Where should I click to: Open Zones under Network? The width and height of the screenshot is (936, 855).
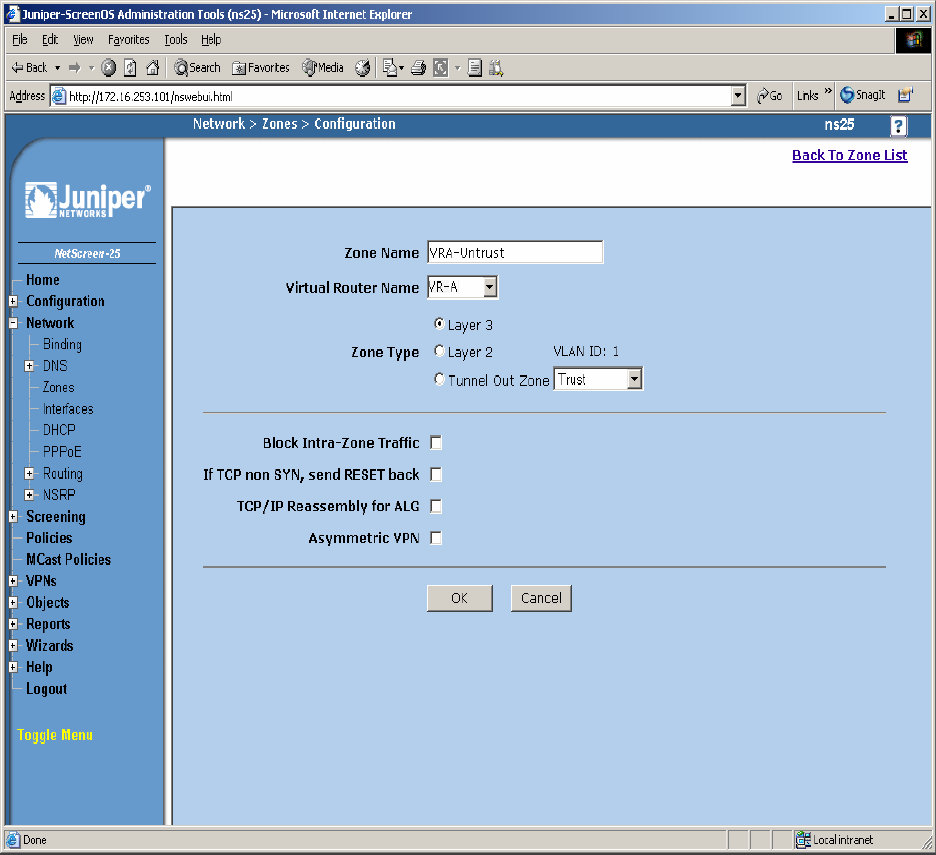[x=58, y=387]
